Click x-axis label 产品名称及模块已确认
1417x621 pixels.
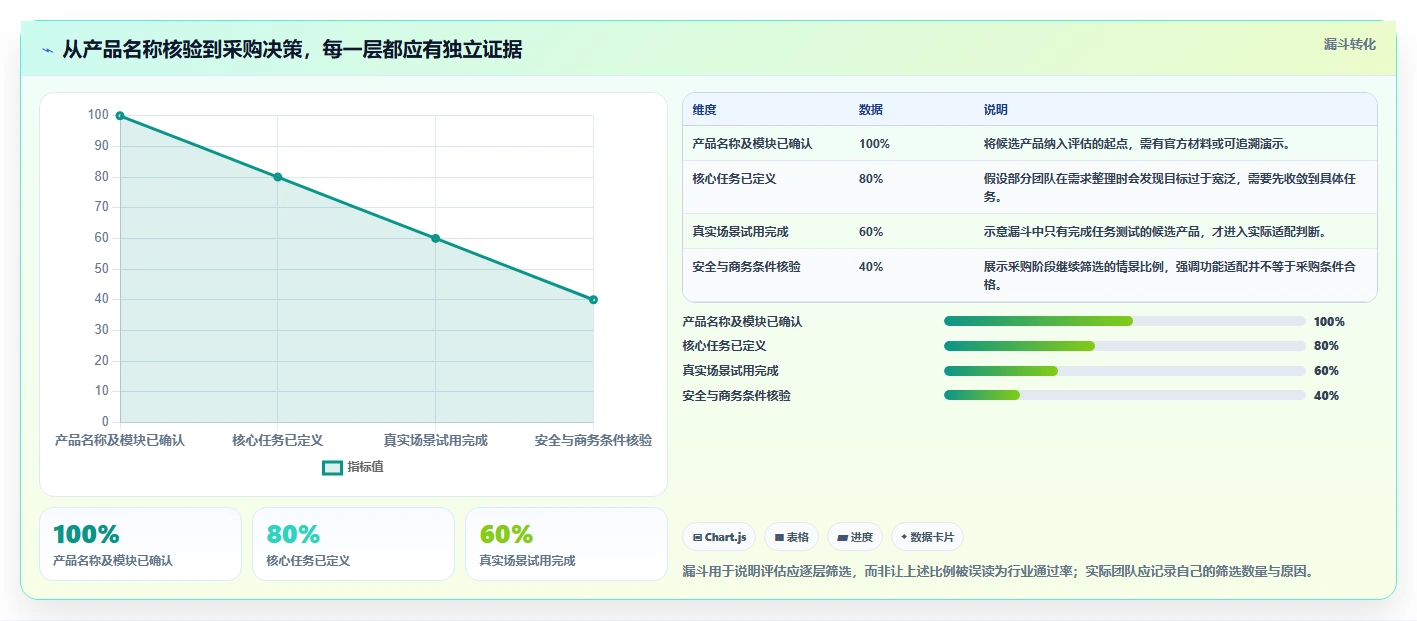[x=120, y=440]
